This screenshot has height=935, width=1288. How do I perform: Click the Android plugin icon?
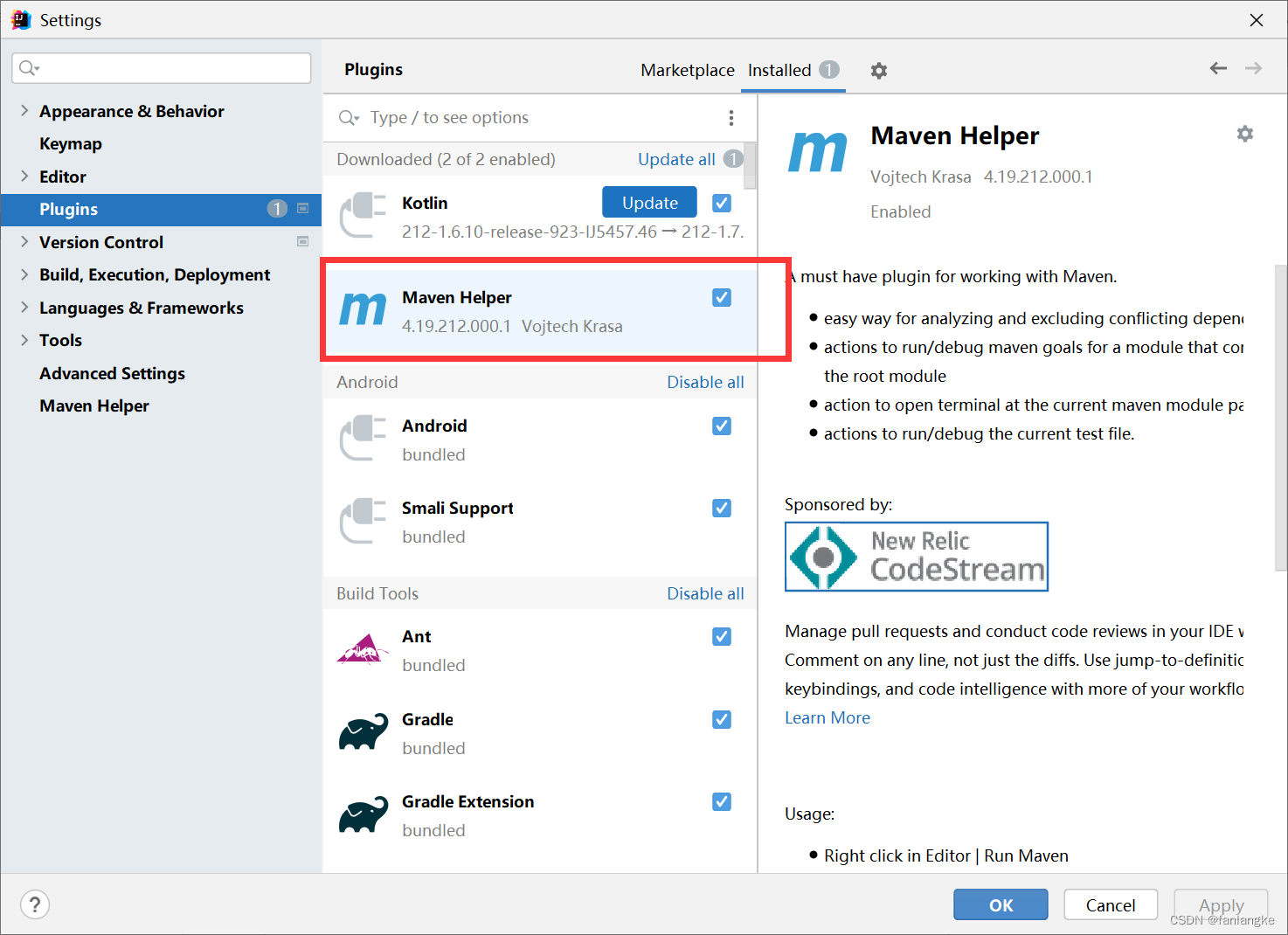point(363,438)
